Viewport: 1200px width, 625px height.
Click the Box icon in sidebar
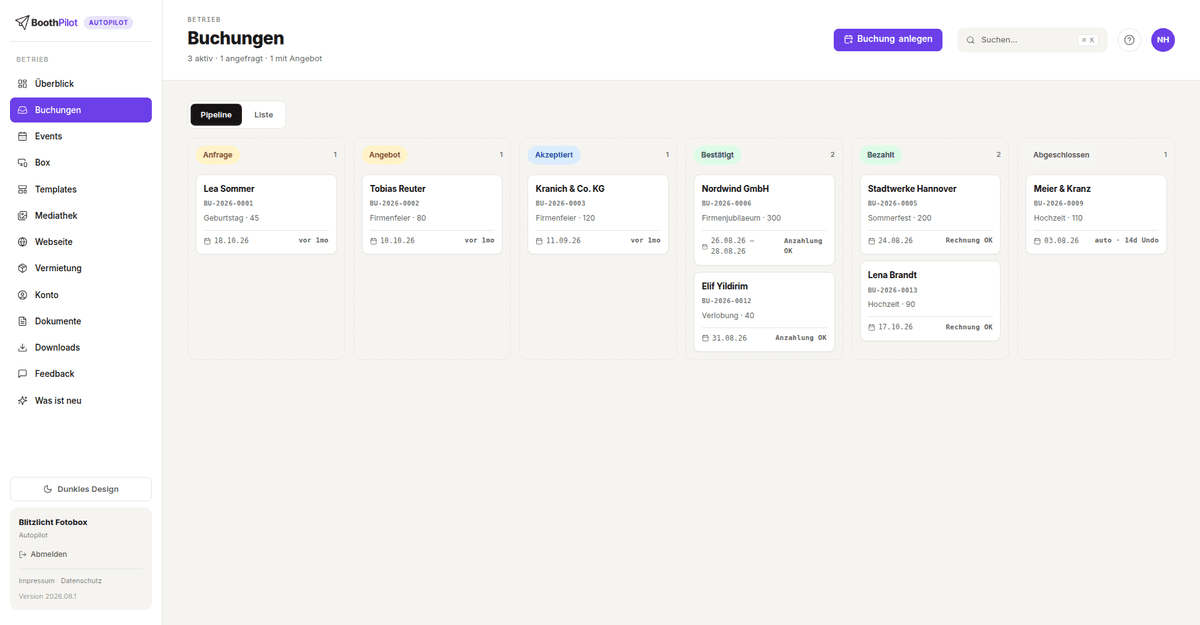(23, 162)
